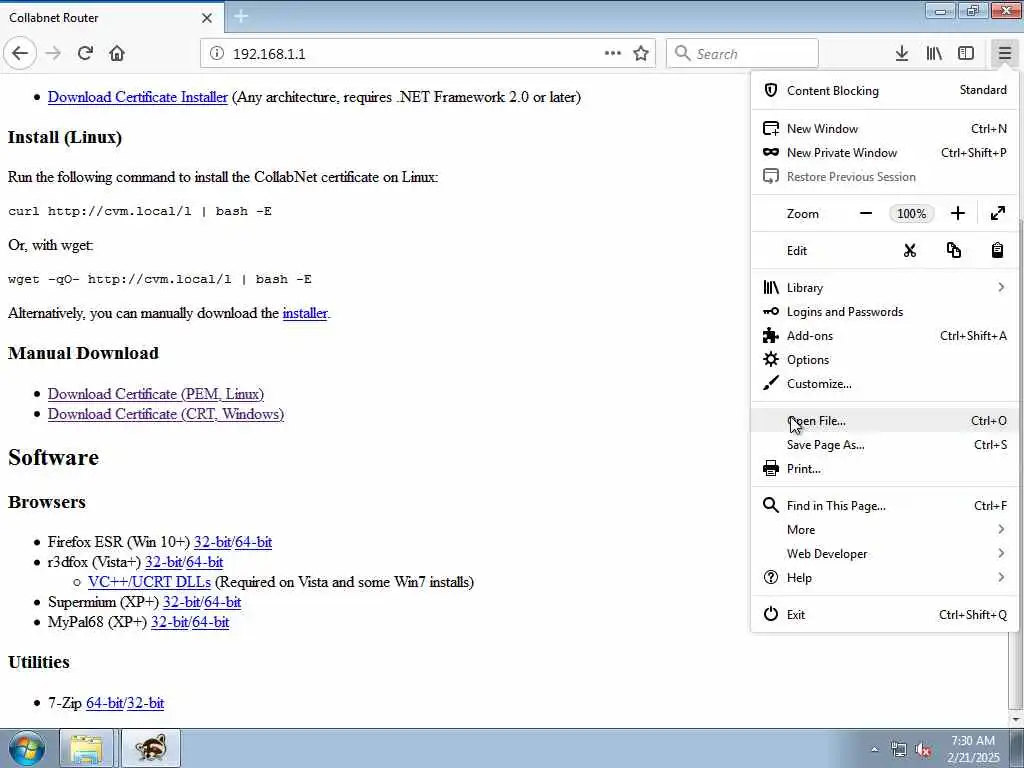Open Firefox Options

(x=884, y=360)
